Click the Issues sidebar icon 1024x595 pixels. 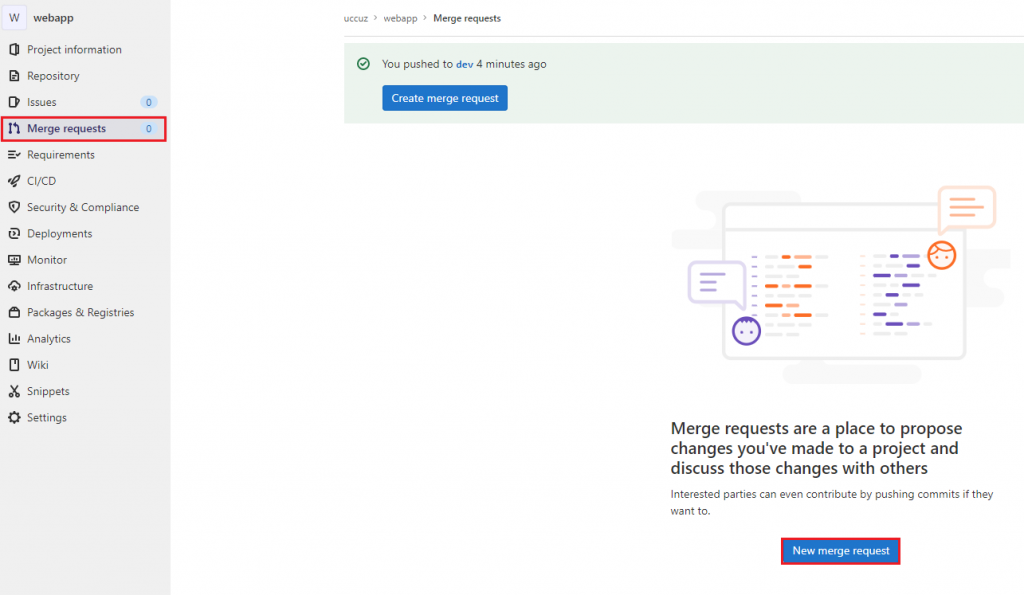[x=14, y=102]
